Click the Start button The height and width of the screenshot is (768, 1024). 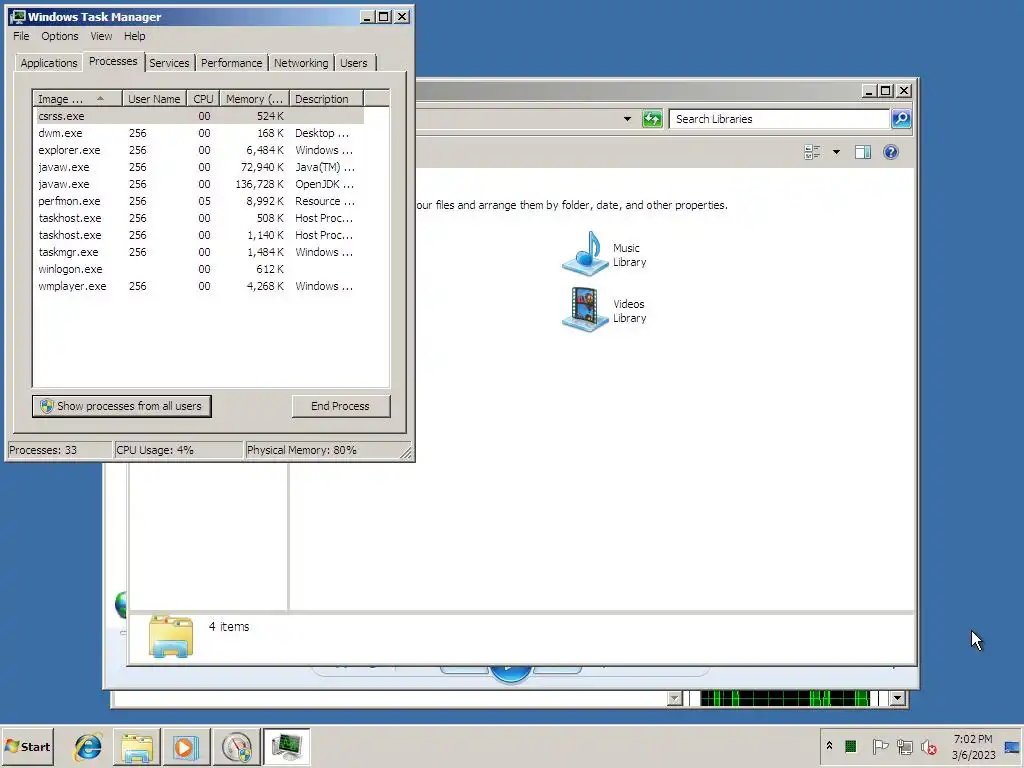point(28,746)
